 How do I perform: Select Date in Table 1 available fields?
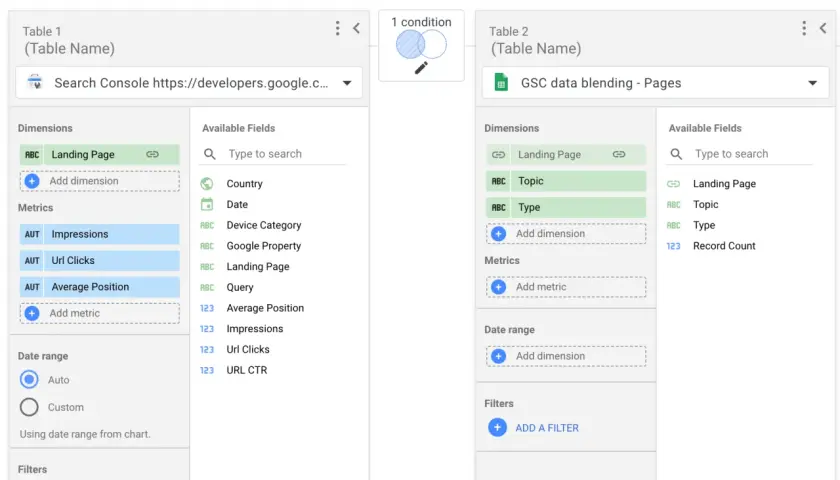pyautogui.click(x=237, y=205)
